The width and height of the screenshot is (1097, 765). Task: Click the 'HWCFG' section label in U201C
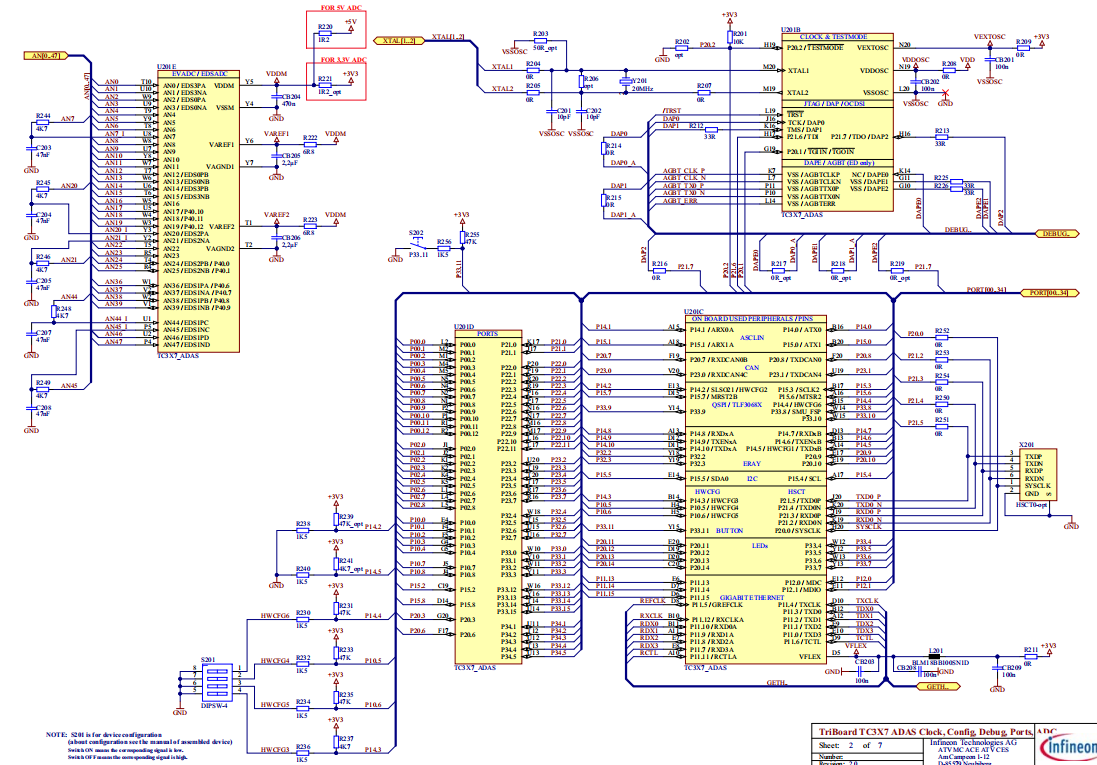pos(707,492)
